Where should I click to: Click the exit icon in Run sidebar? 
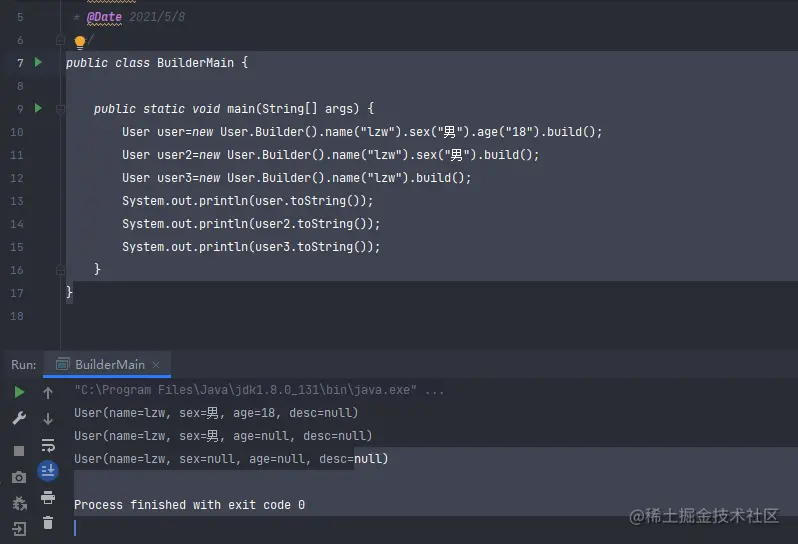[19, 529]
